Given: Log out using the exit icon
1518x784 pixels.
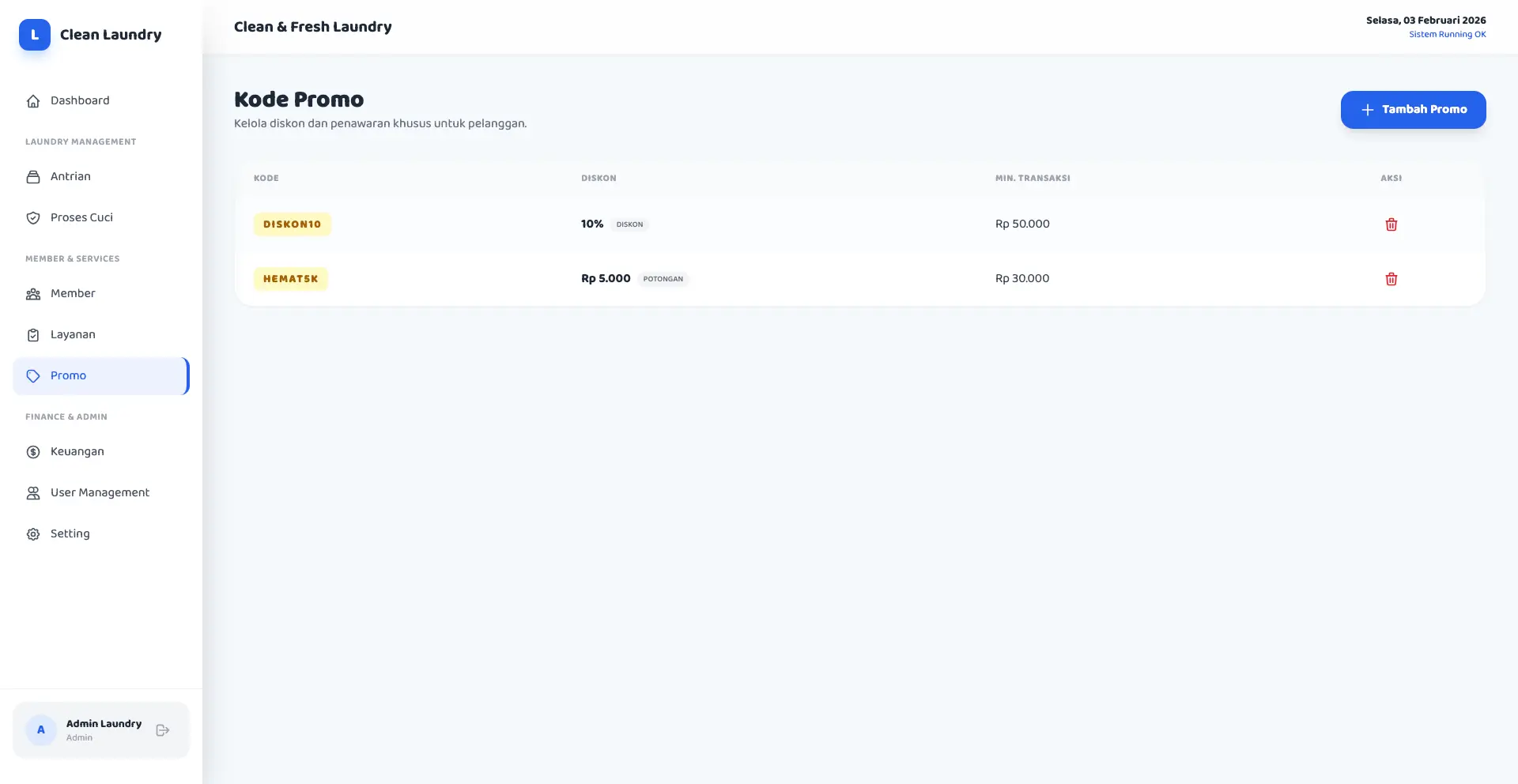Looking at the screenshot, I should [x=163, y=730].
